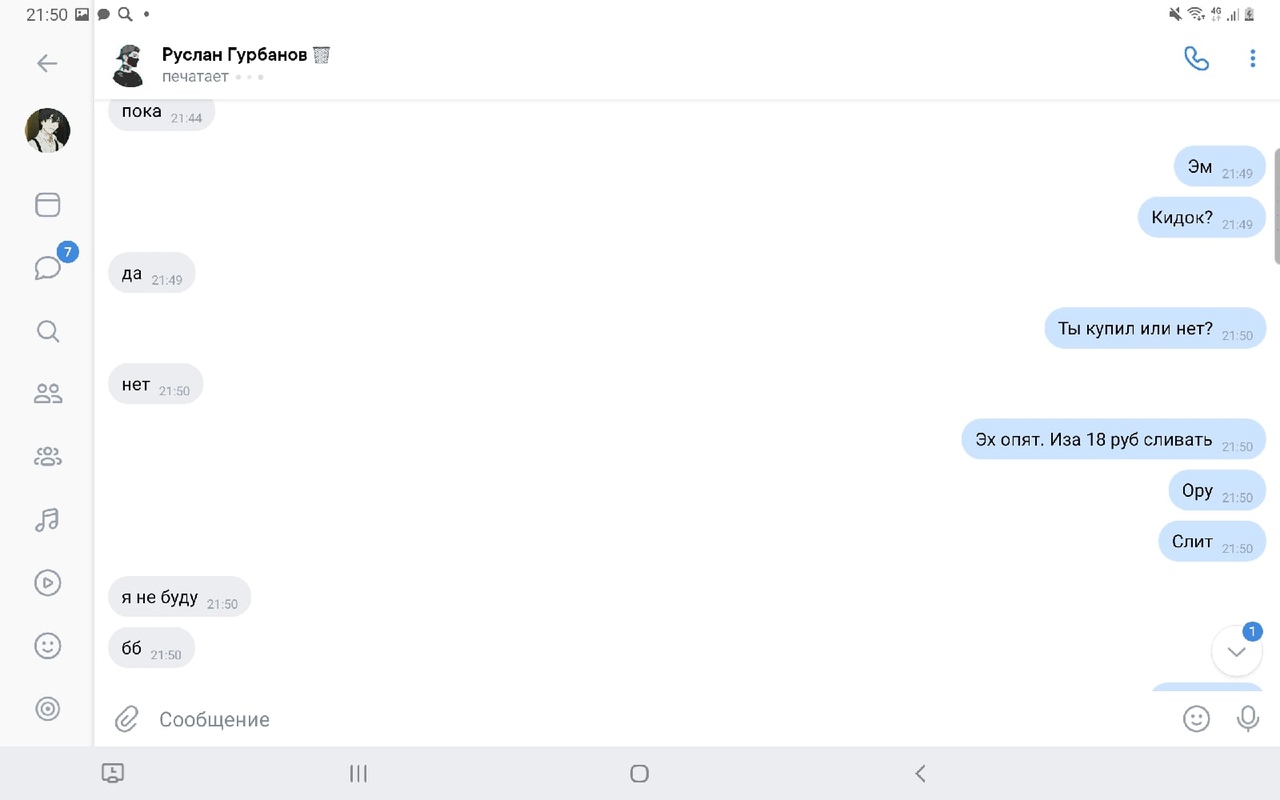The image size is (1280, 800).
Task: Open the music section in sidebar
Action: 47,520
